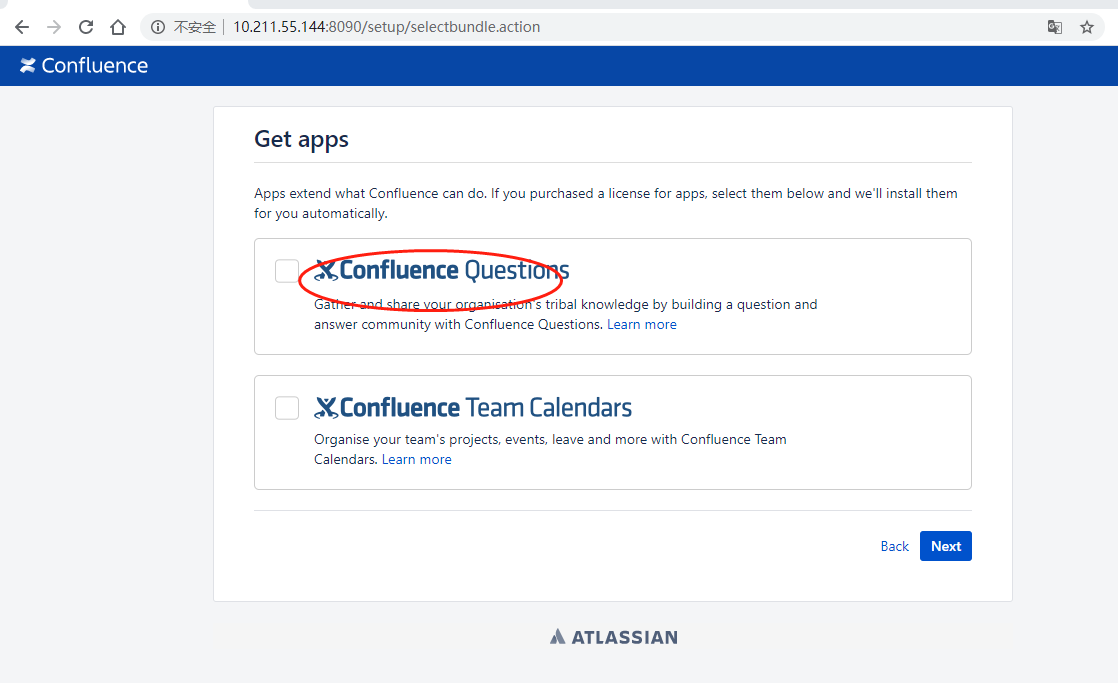Image resolution: width=1118 pixels, height=683 pixels.
Task: Click the Atlassian logo in the footer
Action: coord(613,637)
